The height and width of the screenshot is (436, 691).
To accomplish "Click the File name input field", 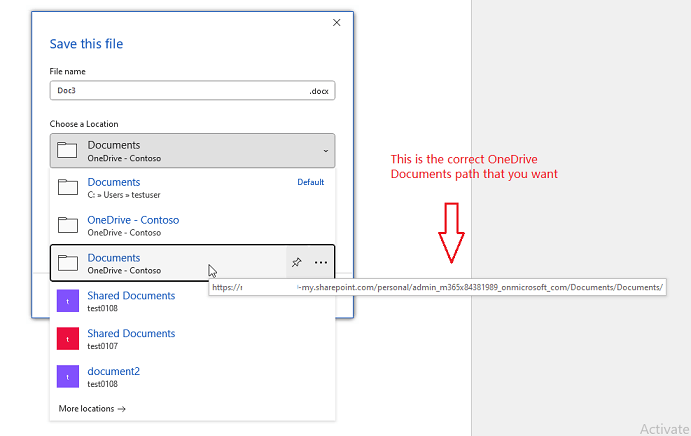I will tap(192, 91).
